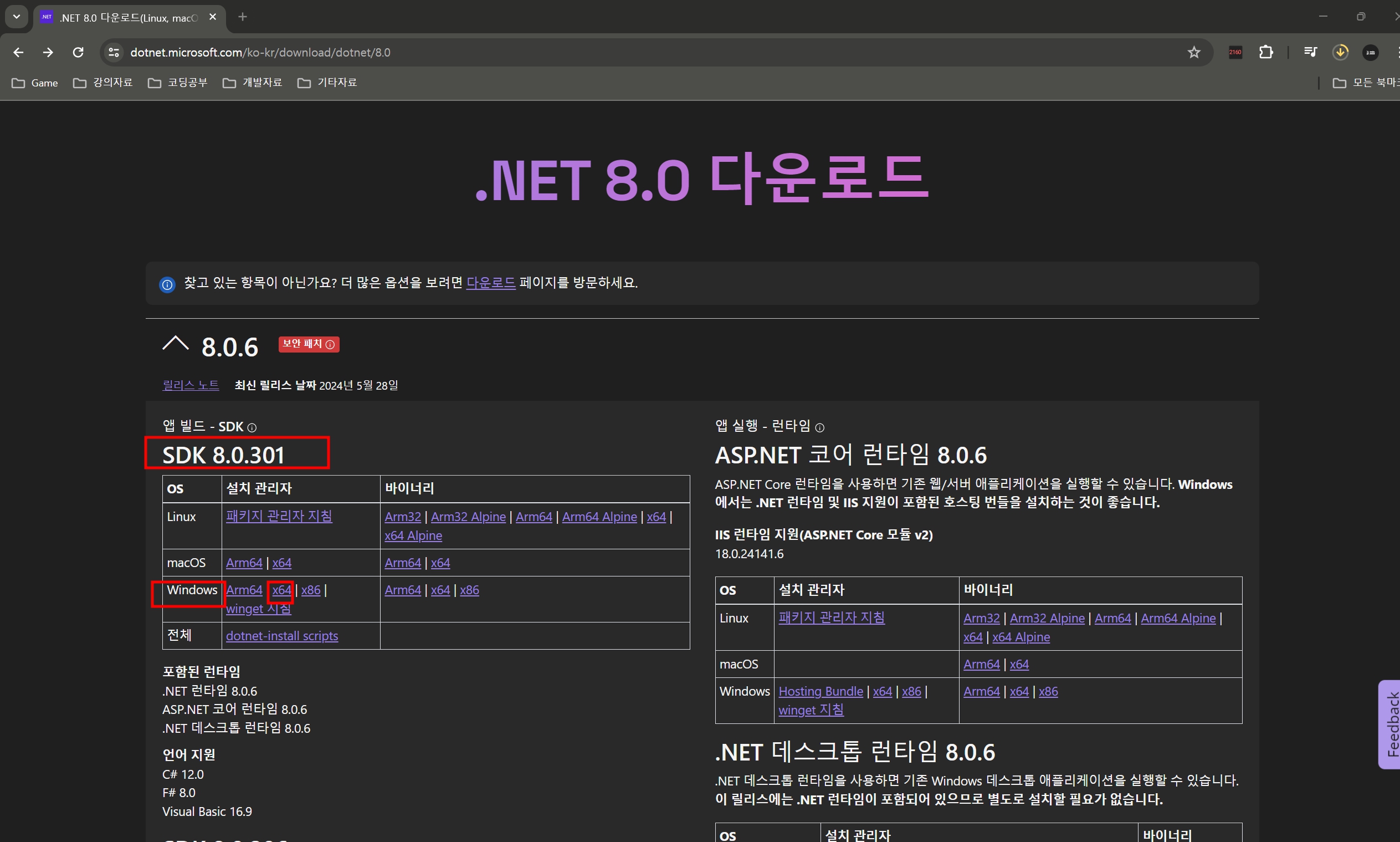
Task: Click the 보안 패치 badge
Action: 309,344
